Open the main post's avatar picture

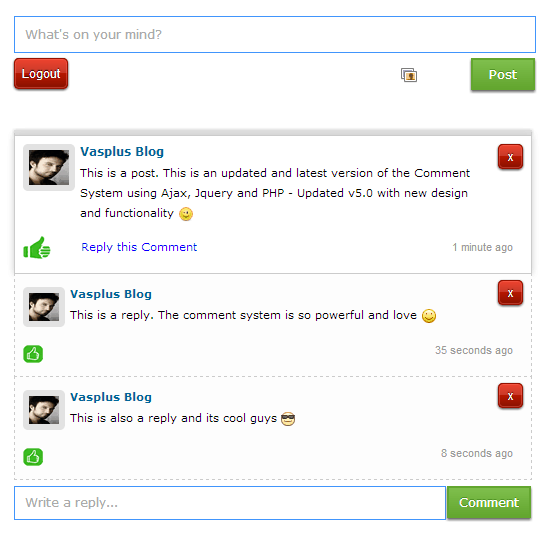click(49, 167)
